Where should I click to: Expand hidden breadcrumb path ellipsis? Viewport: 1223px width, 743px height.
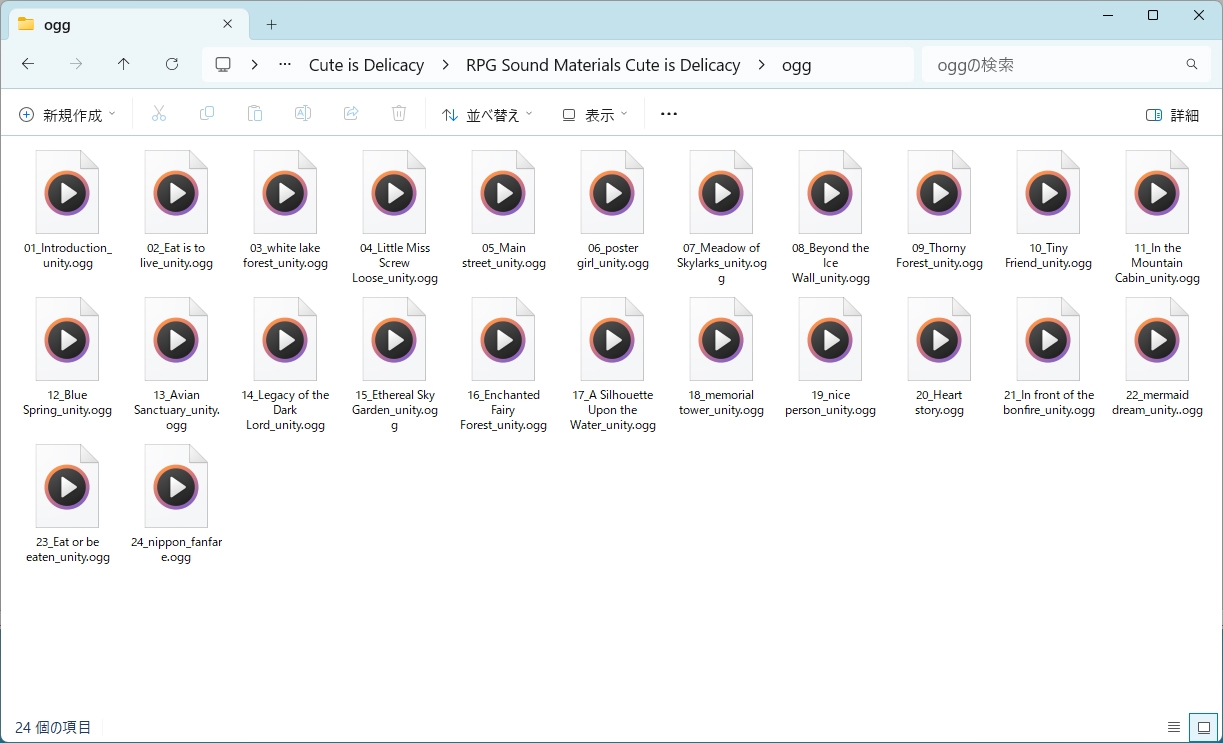286,64
